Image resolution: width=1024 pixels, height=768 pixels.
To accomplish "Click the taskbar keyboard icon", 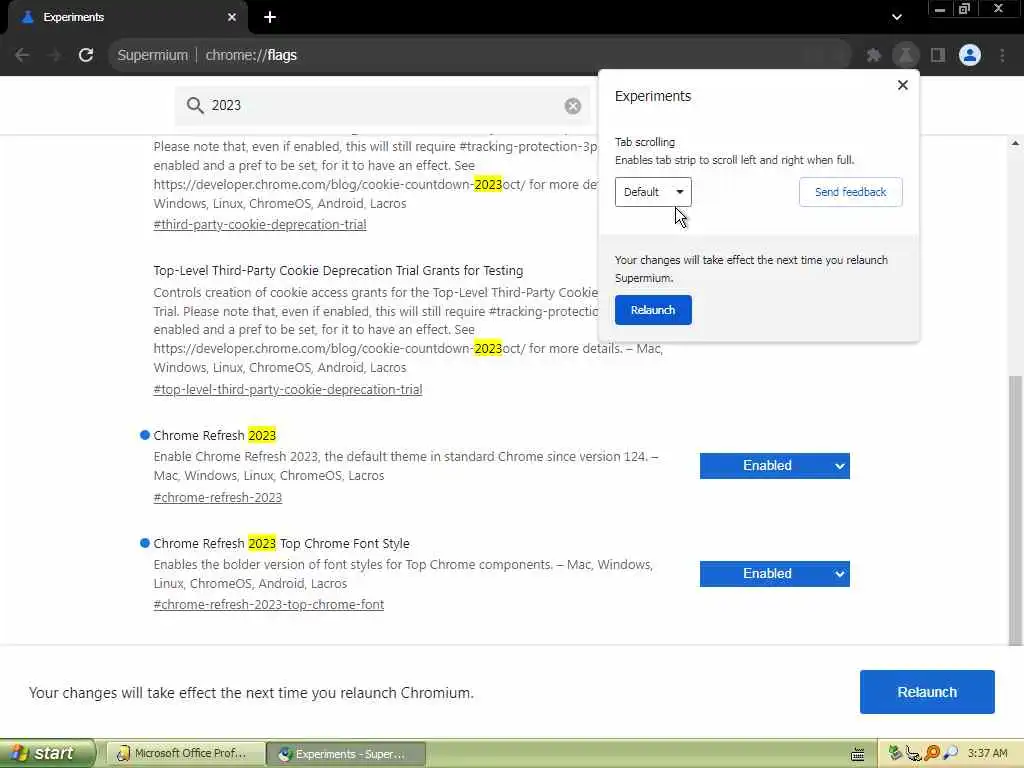I will click(857, 754).
